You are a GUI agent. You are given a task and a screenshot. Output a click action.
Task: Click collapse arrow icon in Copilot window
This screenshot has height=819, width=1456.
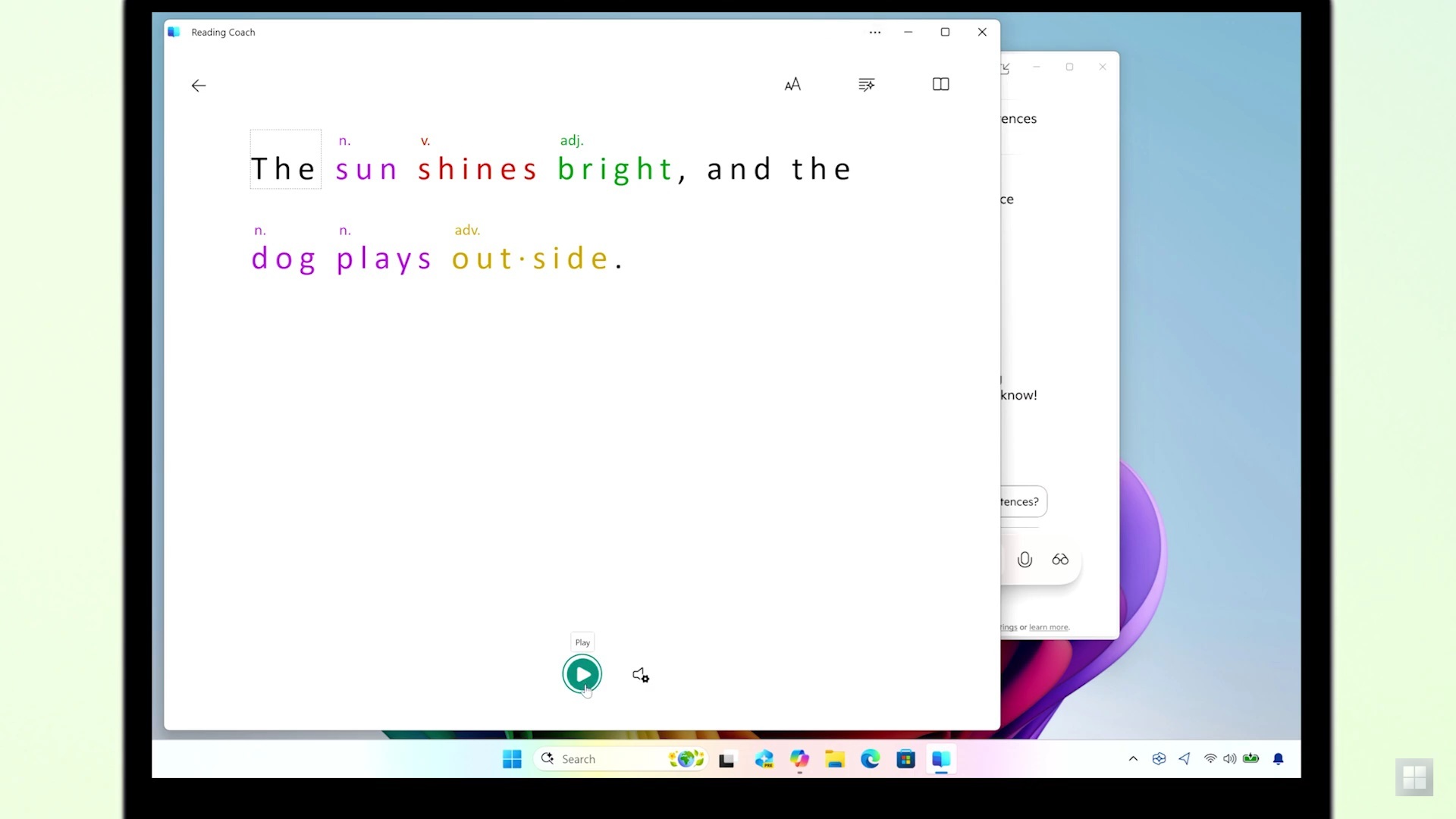click(x=1006, y=68)
